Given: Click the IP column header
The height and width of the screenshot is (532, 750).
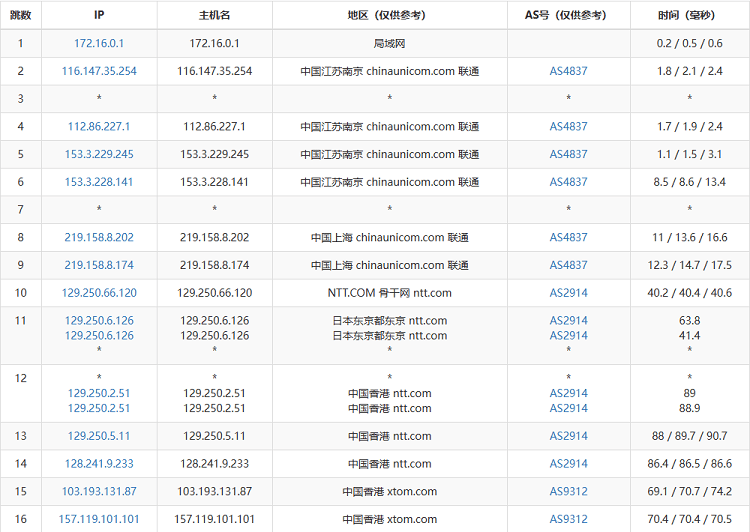Looking at the screenshot, I should pyautogui.click(x=99, y=15).
